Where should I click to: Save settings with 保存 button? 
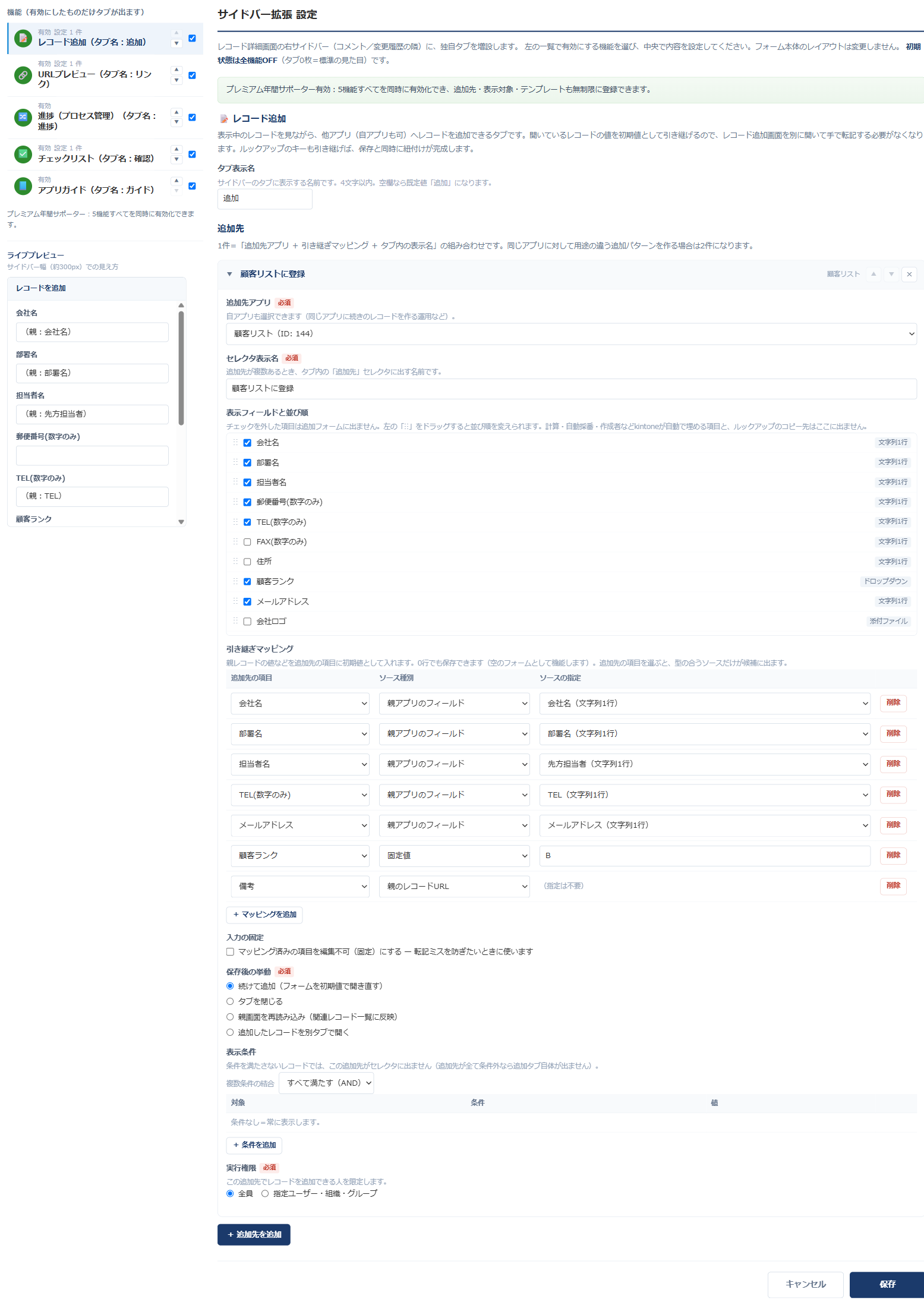[x=887, y=1284]
